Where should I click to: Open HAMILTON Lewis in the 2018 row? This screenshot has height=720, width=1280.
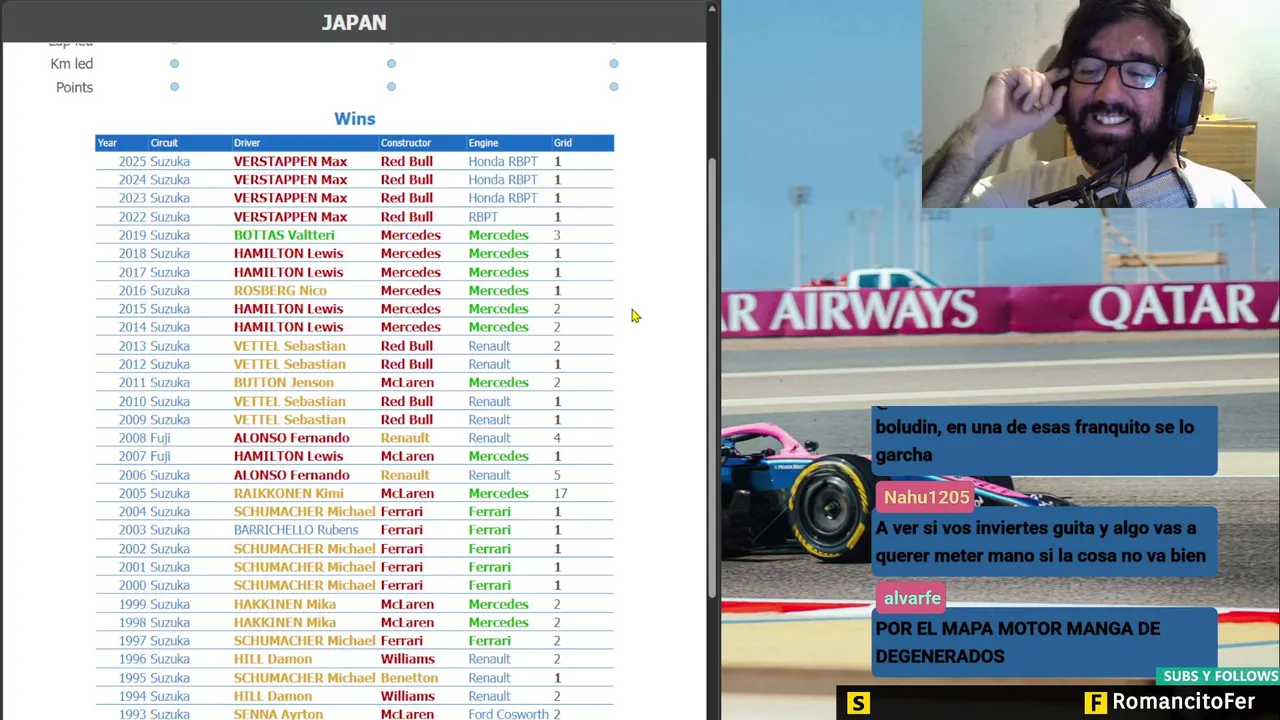point(288,254)
